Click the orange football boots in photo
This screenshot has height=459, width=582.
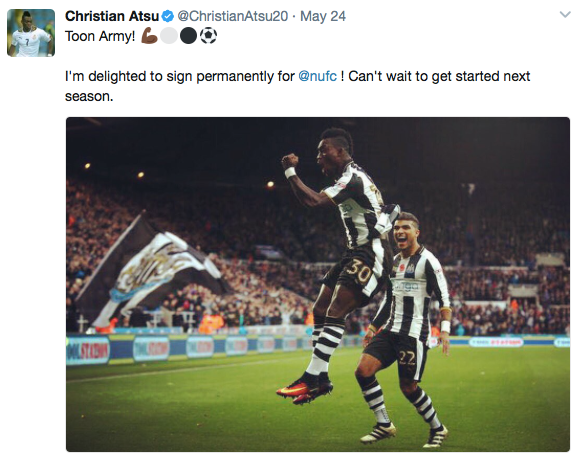click(304, 390)
